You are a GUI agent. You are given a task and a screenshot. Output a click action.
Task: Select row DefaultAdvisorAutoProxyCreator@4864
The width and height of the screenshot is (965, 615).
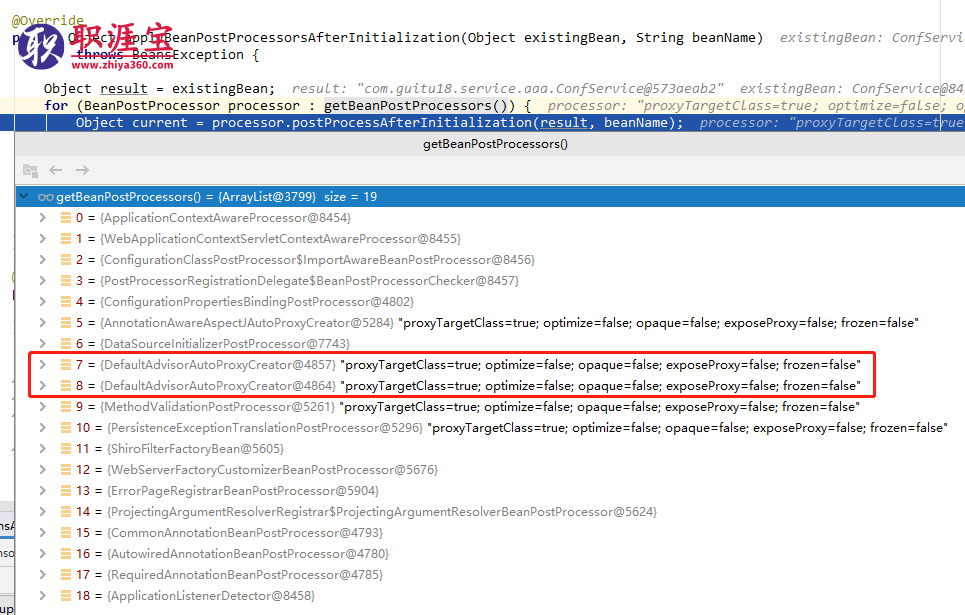[490, 385]
